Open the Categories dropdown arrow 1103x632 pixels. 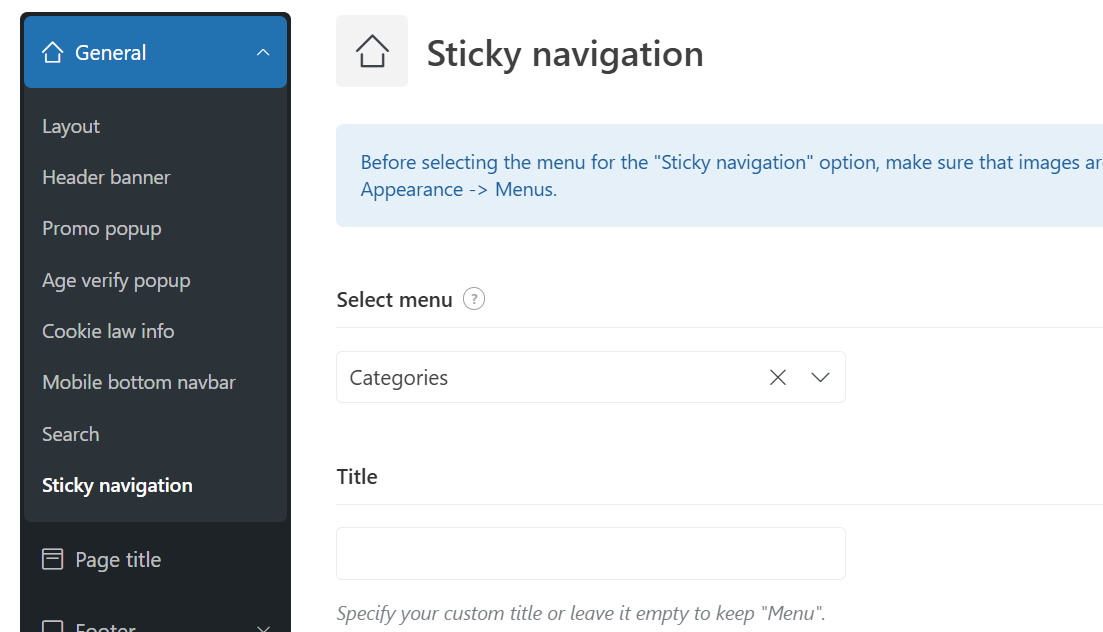pyautogui.click(x=820, y=377)
